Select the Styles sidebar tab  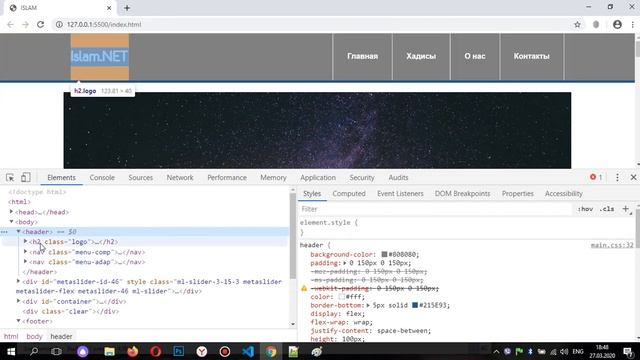(x=312, y=193)
